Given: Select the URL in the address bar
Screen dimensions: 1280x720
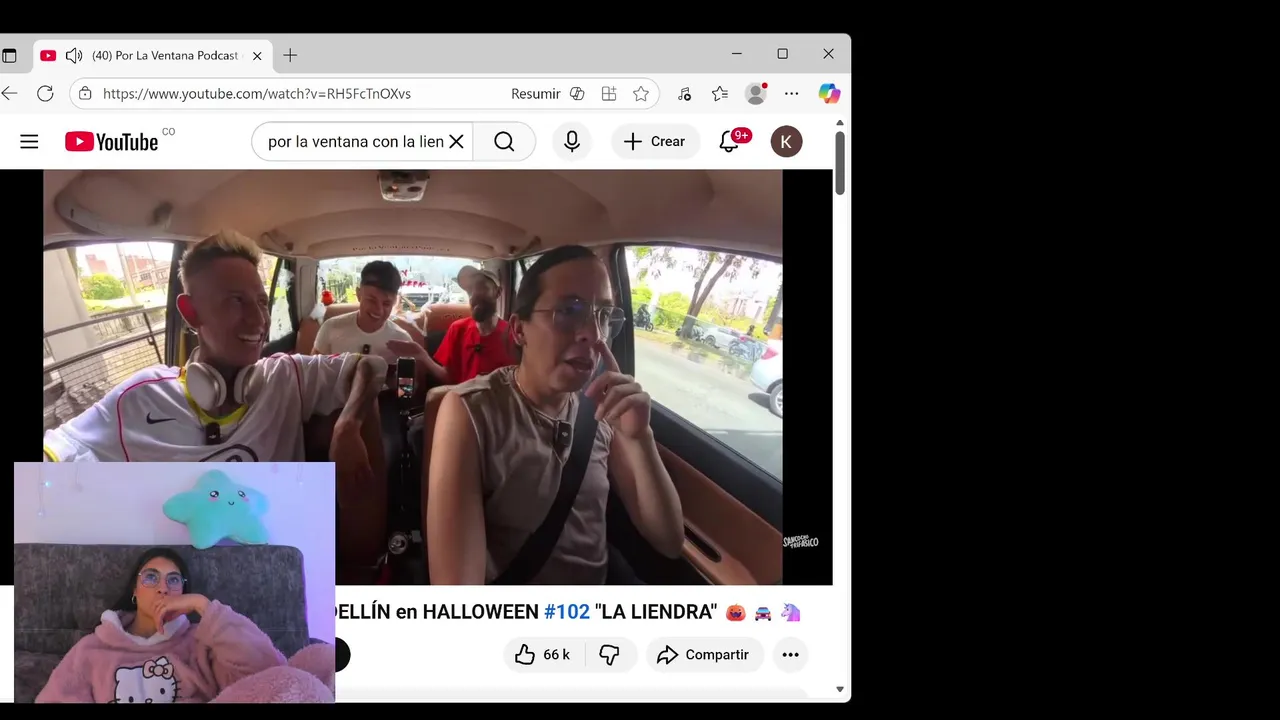Looking at the screenshot, I should coord(257,93).
